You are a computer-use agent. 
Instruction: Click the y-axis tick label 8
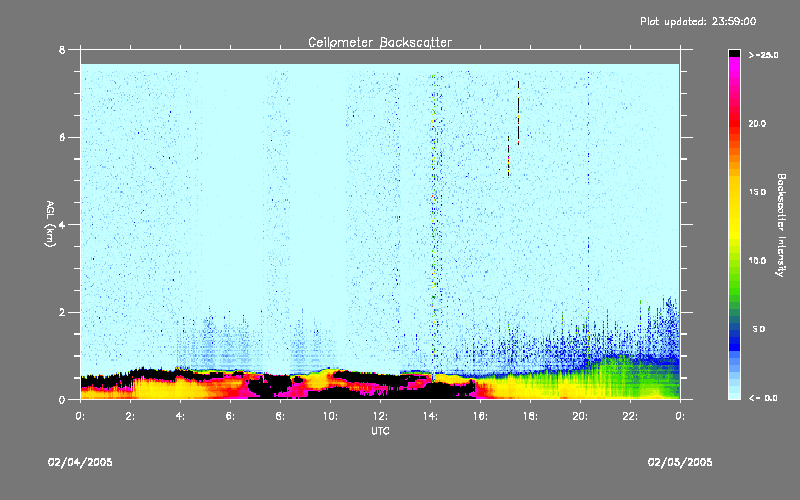click(62, 50)
